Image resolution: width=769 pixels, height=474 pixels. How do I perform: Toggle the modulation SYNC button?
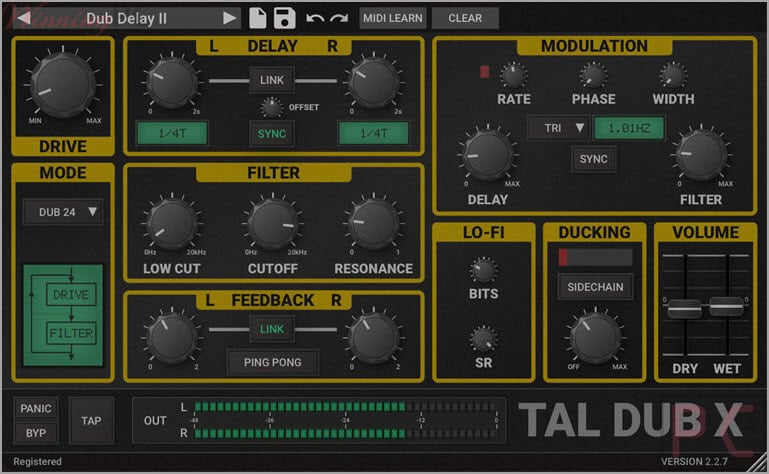point(593,159)
